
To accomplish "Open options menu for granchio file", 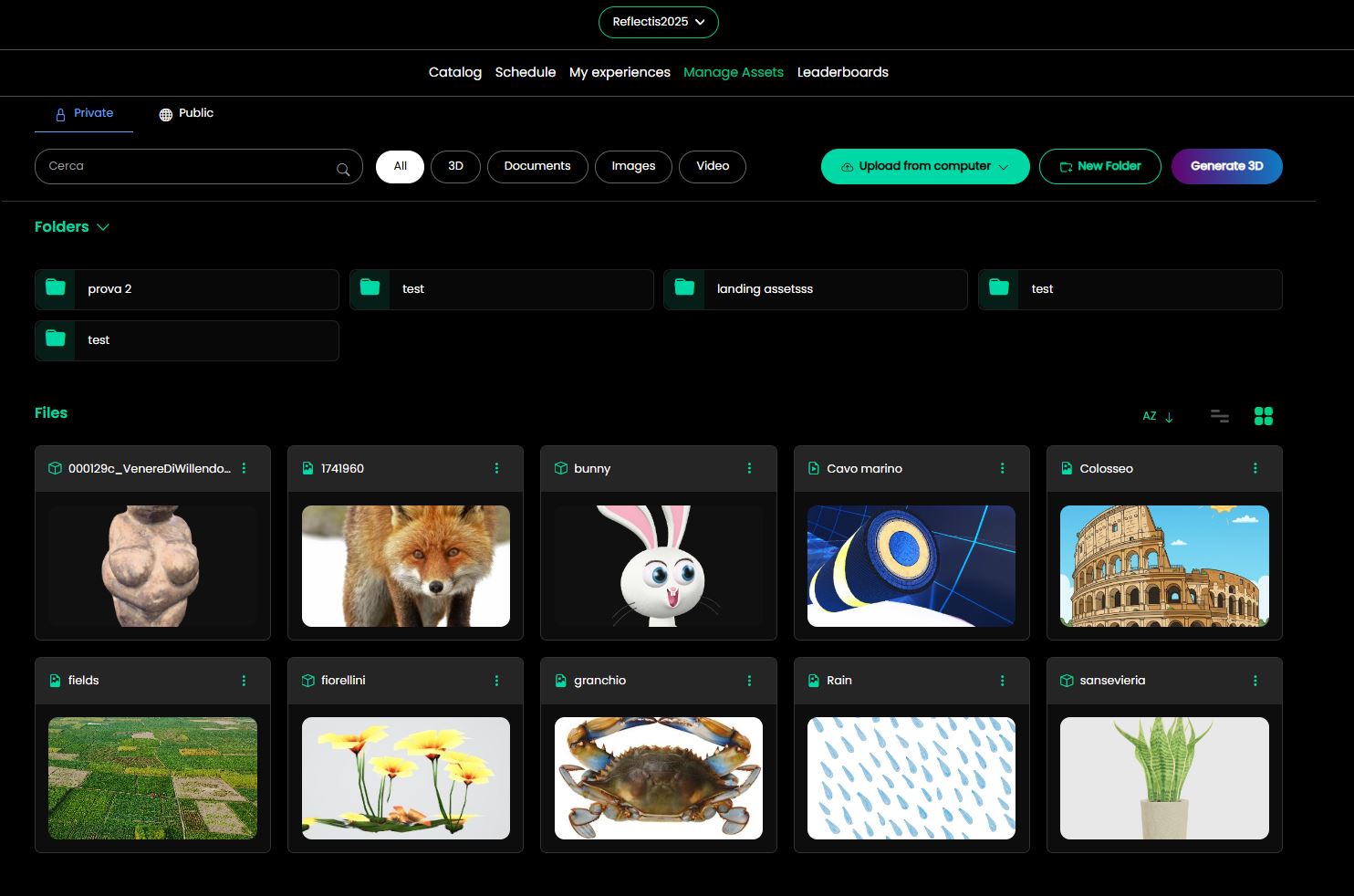I will point(749,681).
